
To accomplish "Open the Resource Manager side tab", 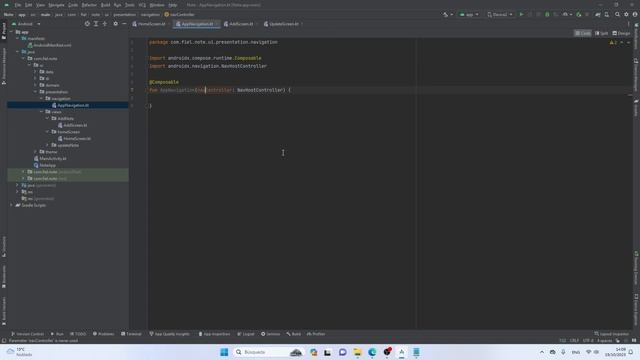I will 4,66.
